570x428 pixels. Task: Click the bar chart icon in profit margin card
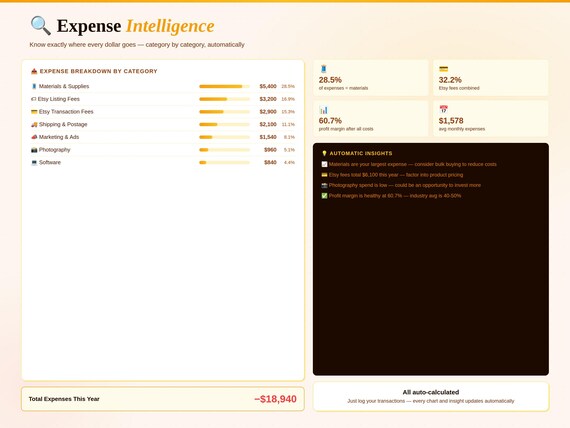[x=324, y=110]
